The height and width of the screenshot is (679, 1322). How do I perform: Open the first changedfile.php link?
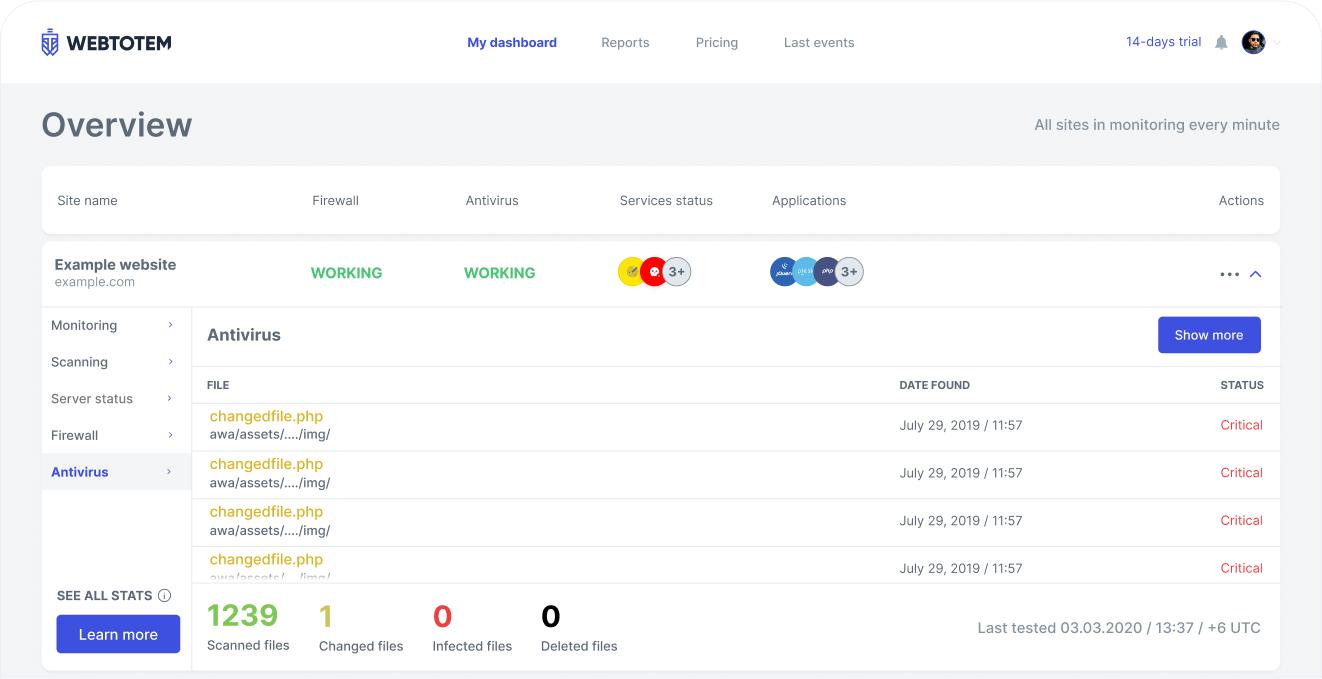(266, 416)
